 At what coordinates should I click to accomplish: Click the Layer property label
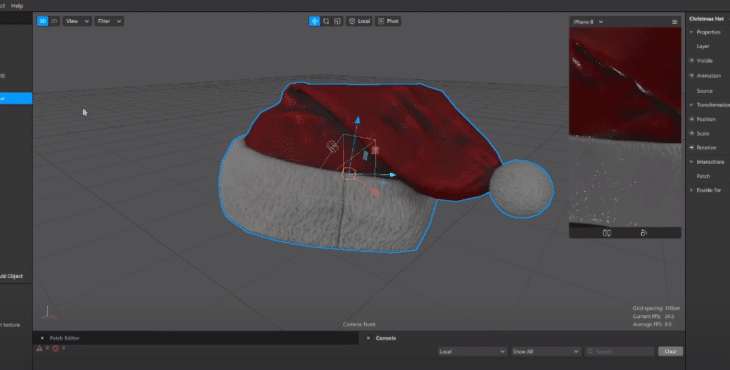point(703,46)
